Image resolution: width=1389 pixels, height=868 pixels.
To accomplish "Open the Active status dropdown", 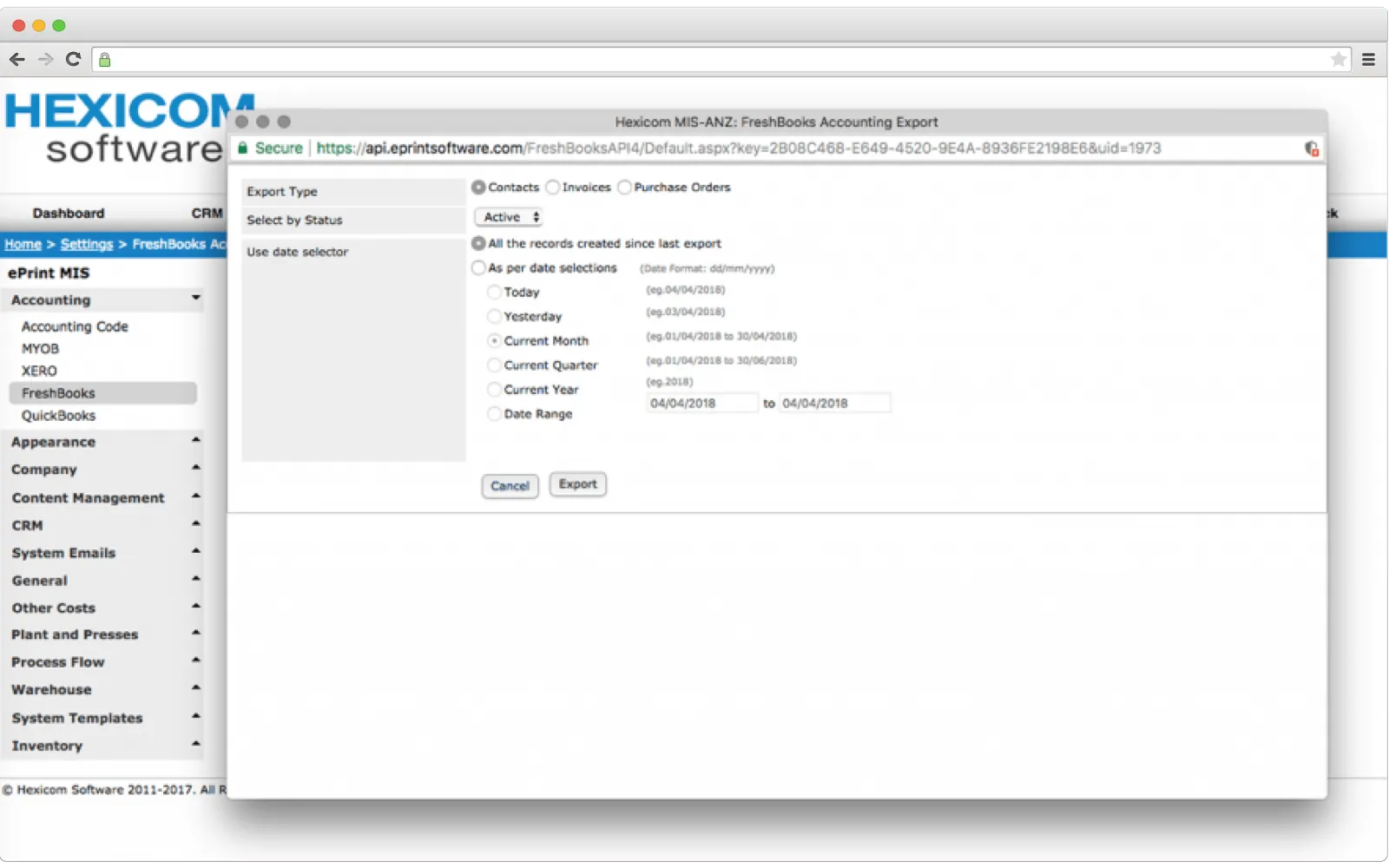I will coord(509,217).
